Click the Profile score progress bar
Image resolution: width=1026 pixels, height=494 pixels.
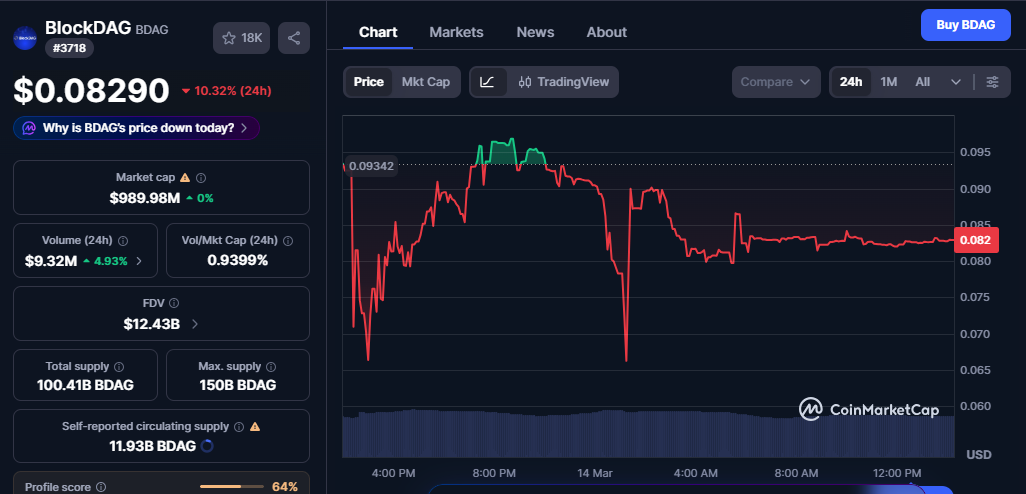[x=230, y=487]
